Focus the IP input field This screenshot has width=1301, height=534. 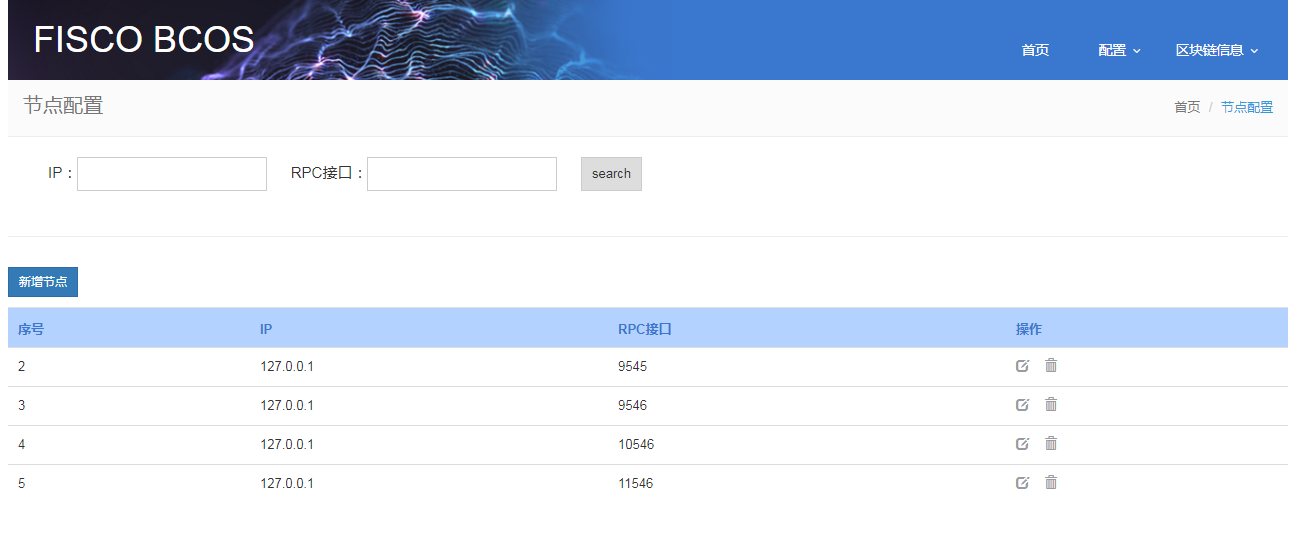coord(172,174)
